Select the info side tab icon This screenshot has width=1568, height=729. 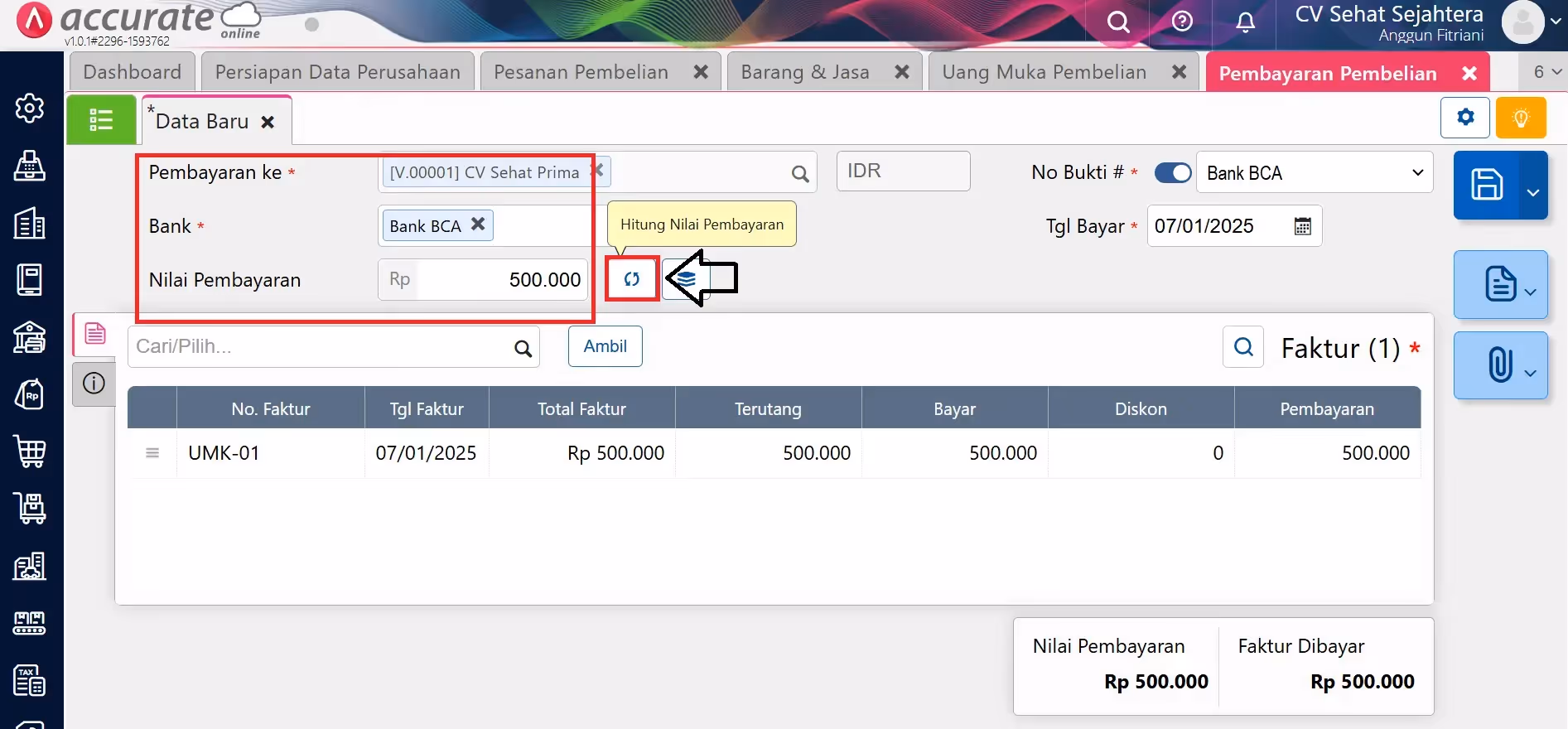94,384
